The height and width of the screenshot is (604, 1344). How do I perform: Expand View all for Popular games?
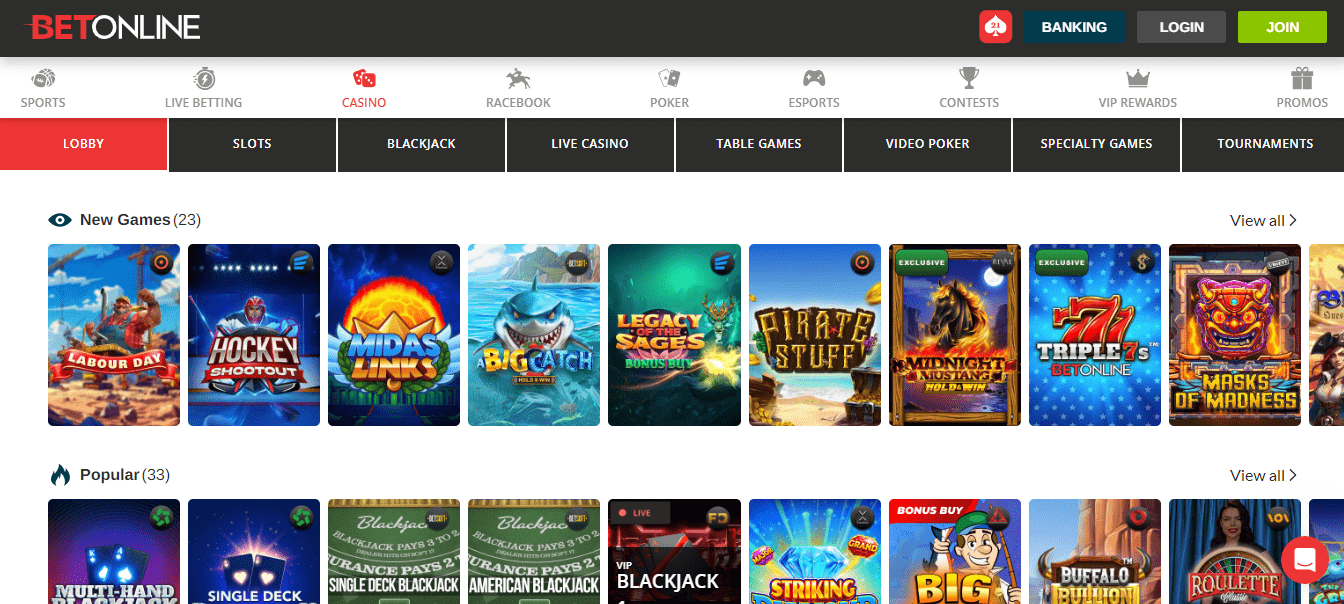click(x=1263, y=475)
